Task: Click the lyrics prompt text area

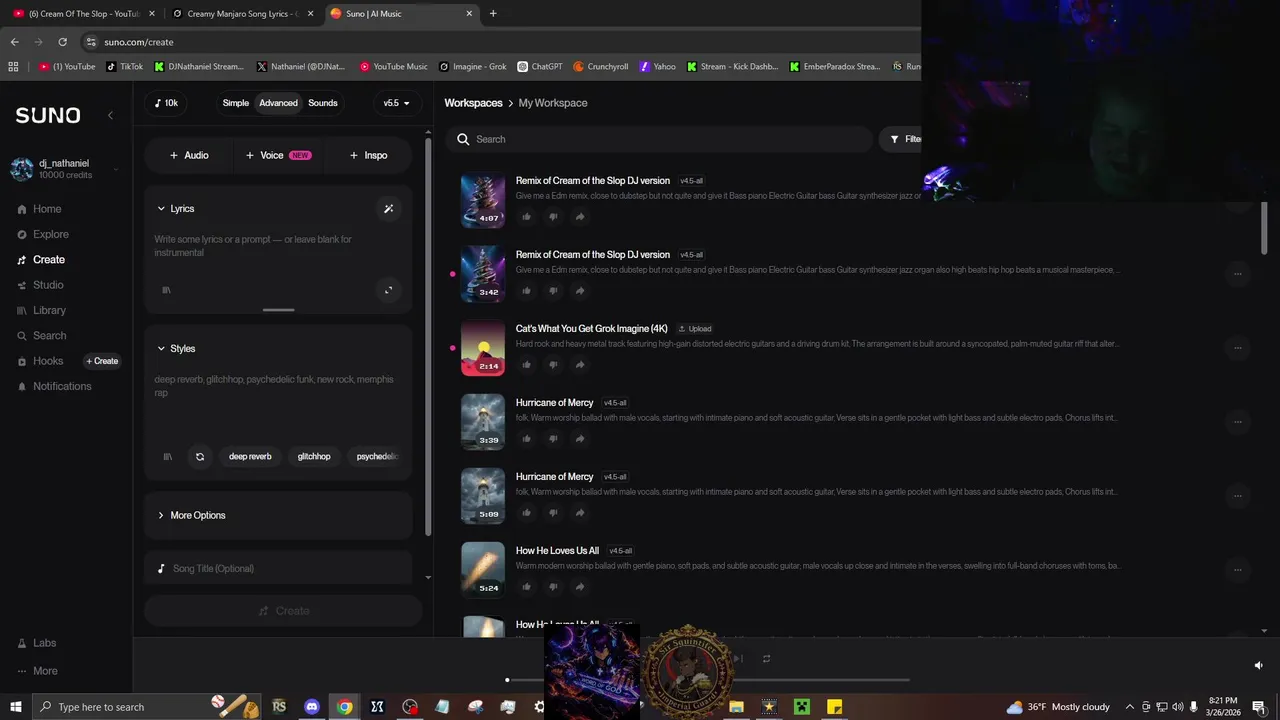Action: 278,246
